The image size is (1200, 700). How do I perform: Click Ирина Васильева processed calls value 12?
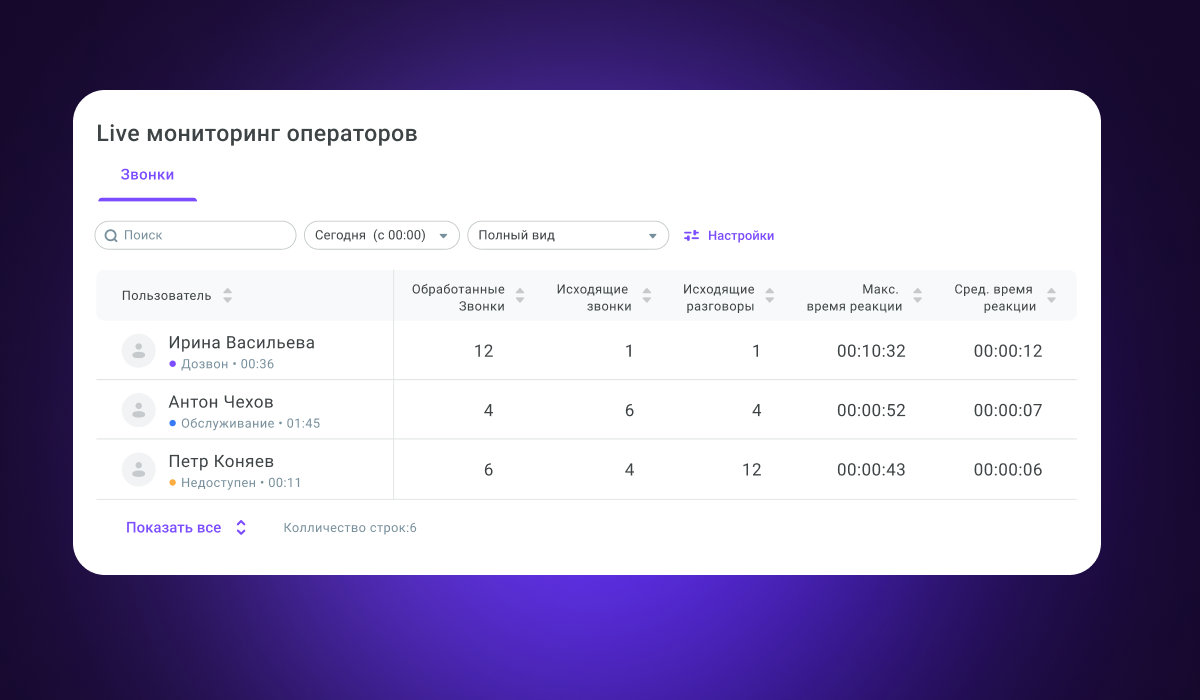[x=484, y=351]
